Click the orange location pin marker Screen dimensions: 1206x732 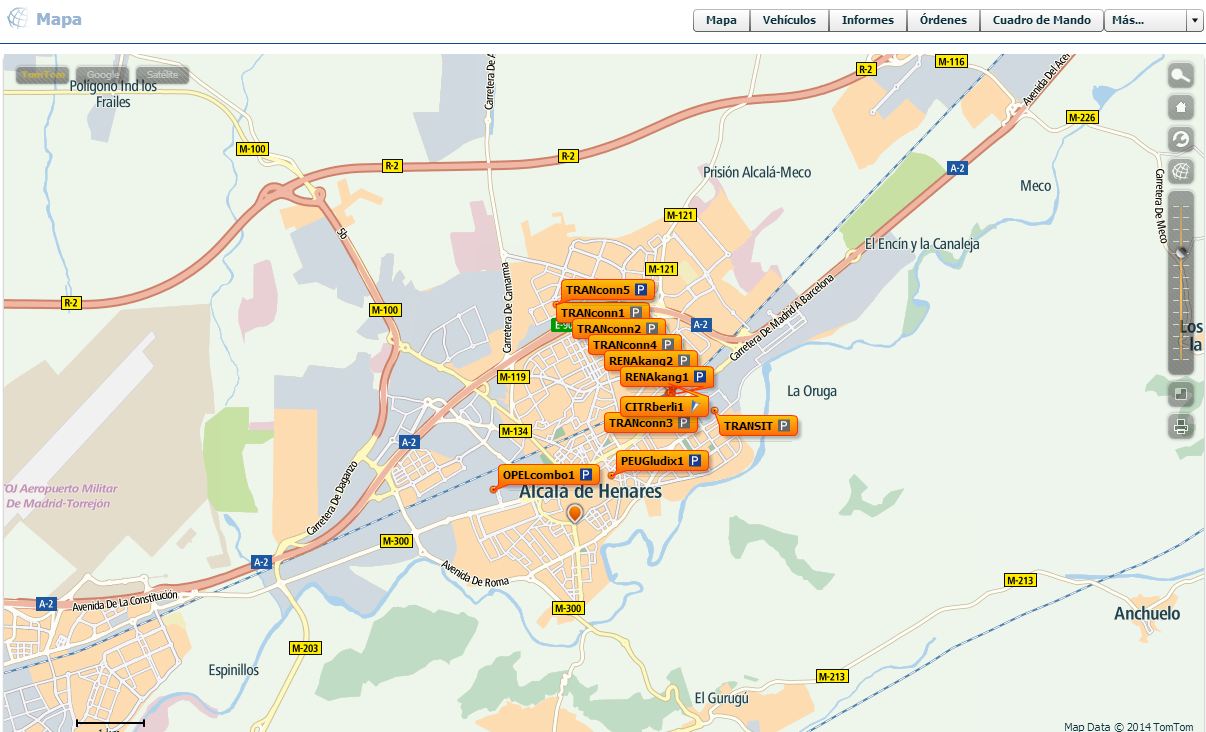click(574, 513)
